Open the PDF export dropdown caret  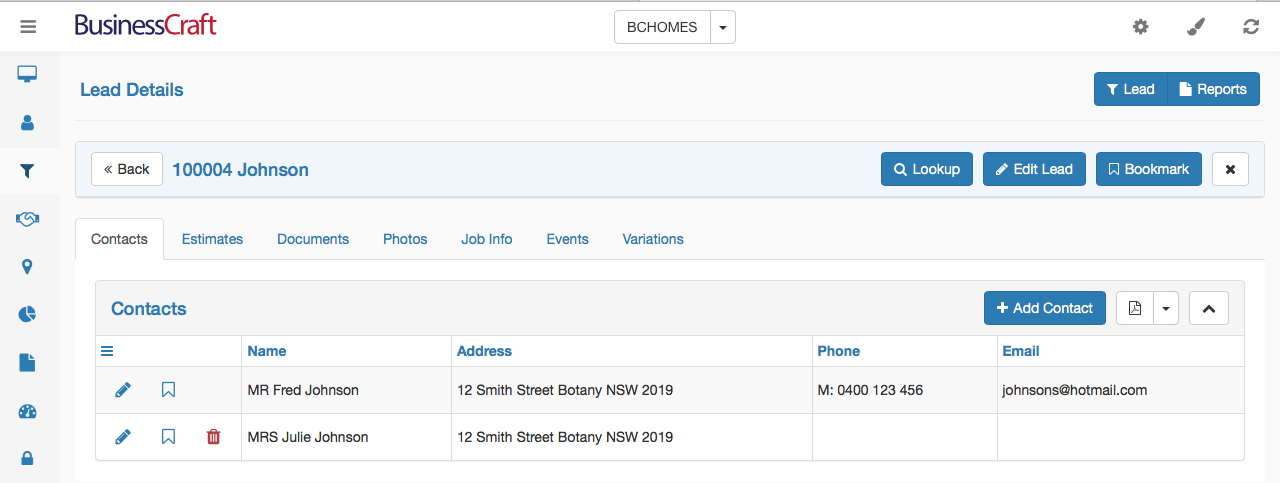(1166, 308)
